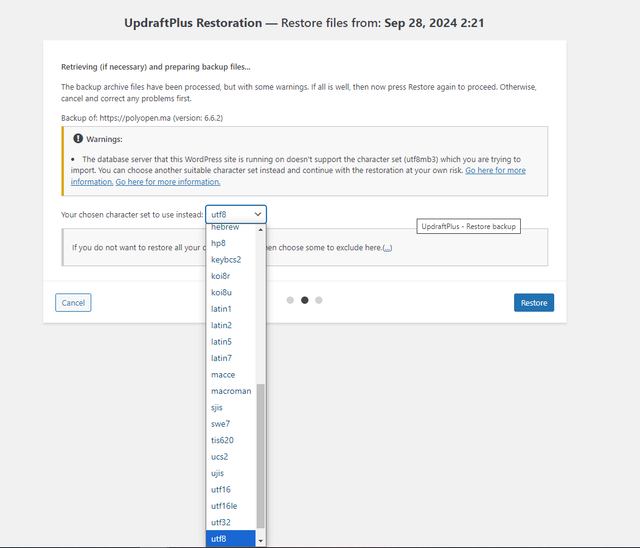Click the dropdown list scroll-up arrow
The image size is (640, 548).
[260, 230]
